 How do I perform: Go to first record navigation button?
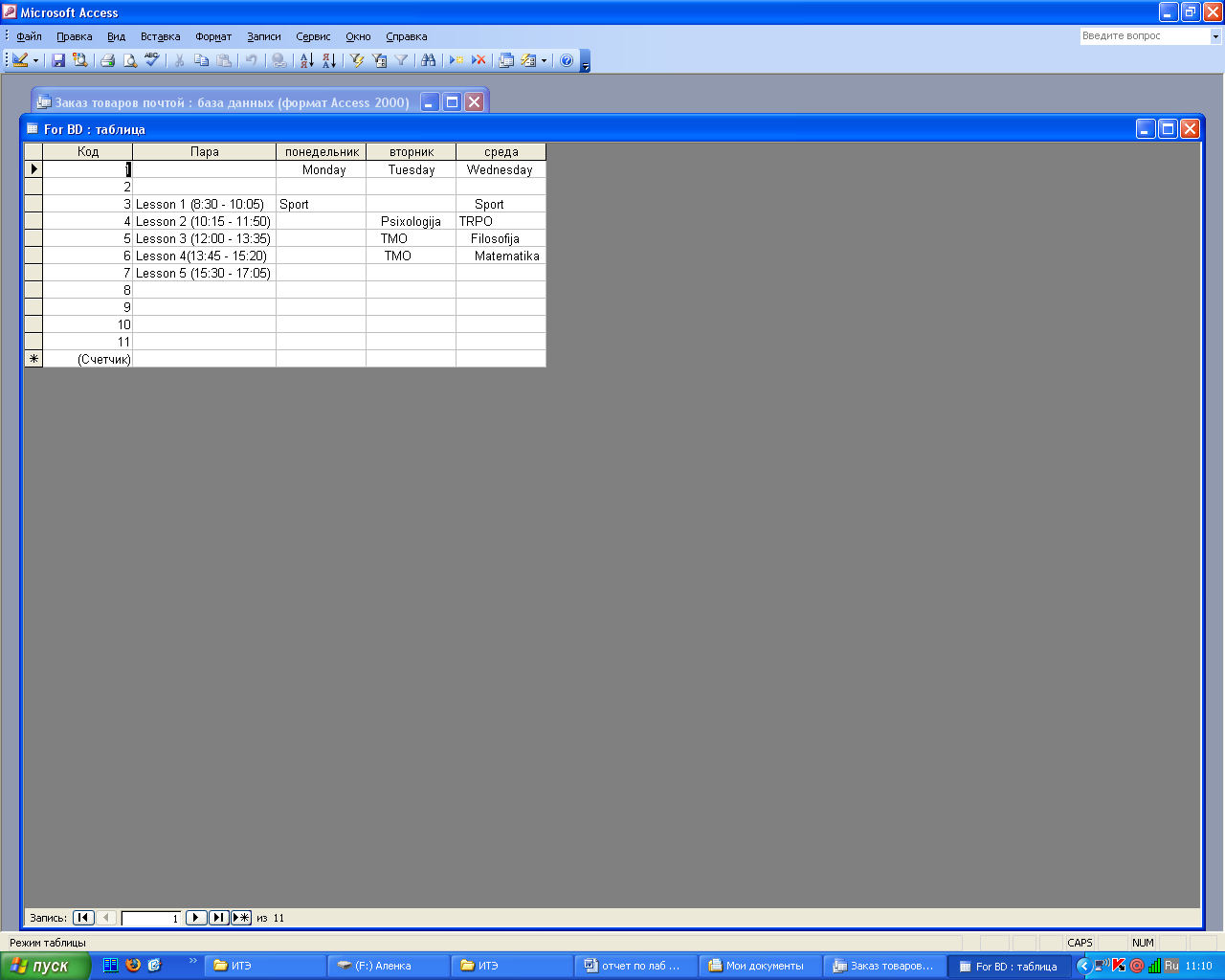point(83,918)
